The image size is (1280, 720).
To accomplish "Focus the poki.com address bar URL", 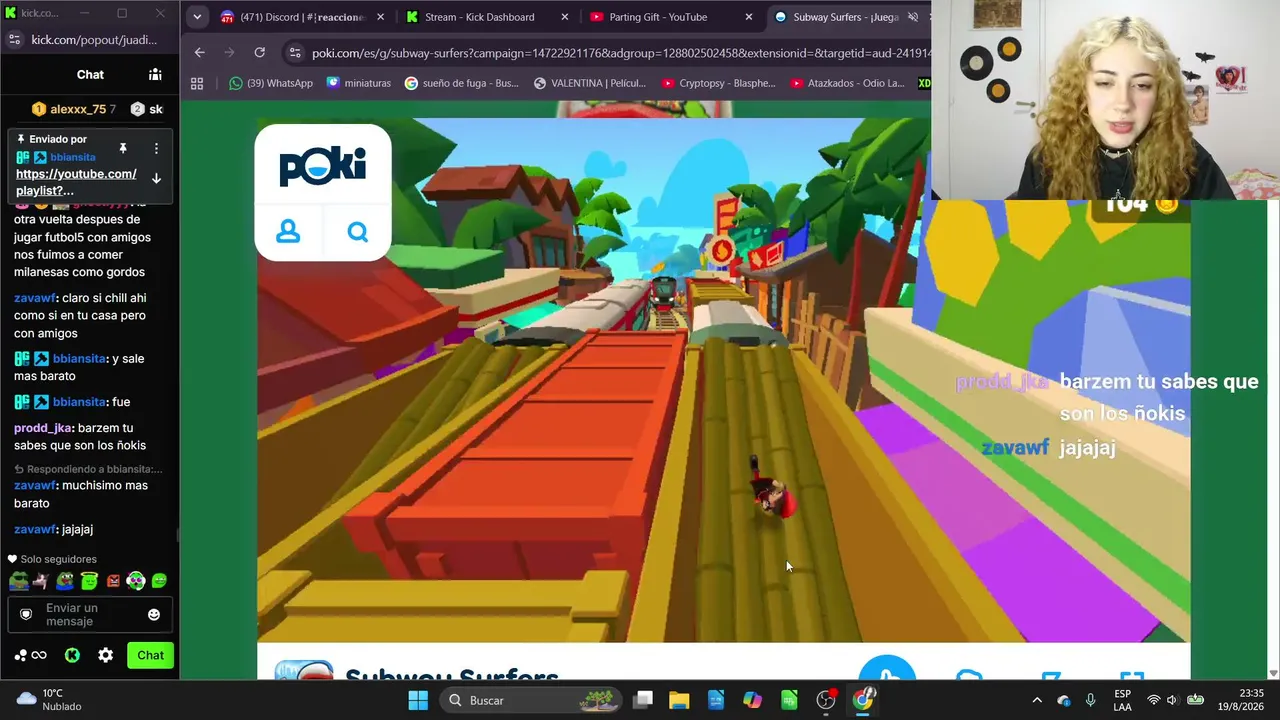I will (x=620, y=53).
